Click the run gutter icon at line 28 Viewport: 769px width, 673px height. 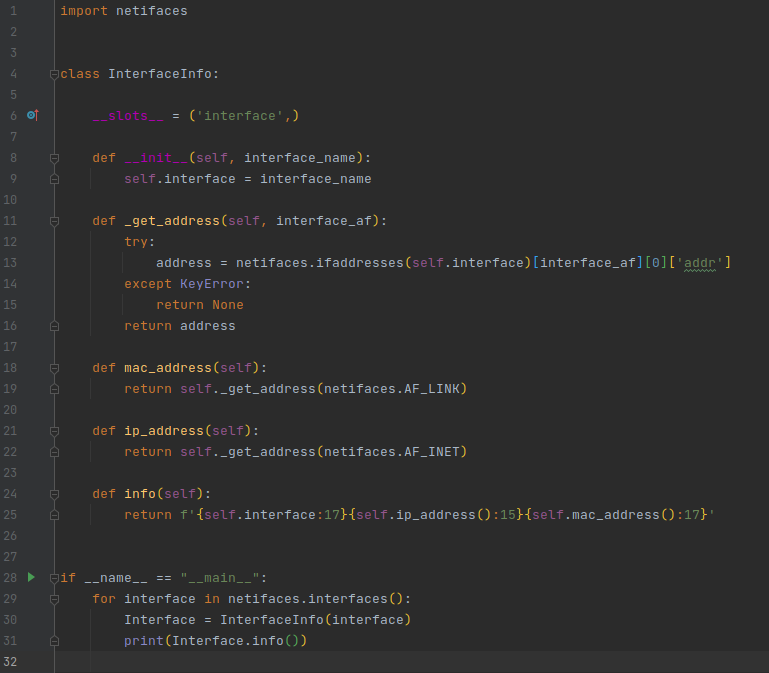tap(31, 577)
